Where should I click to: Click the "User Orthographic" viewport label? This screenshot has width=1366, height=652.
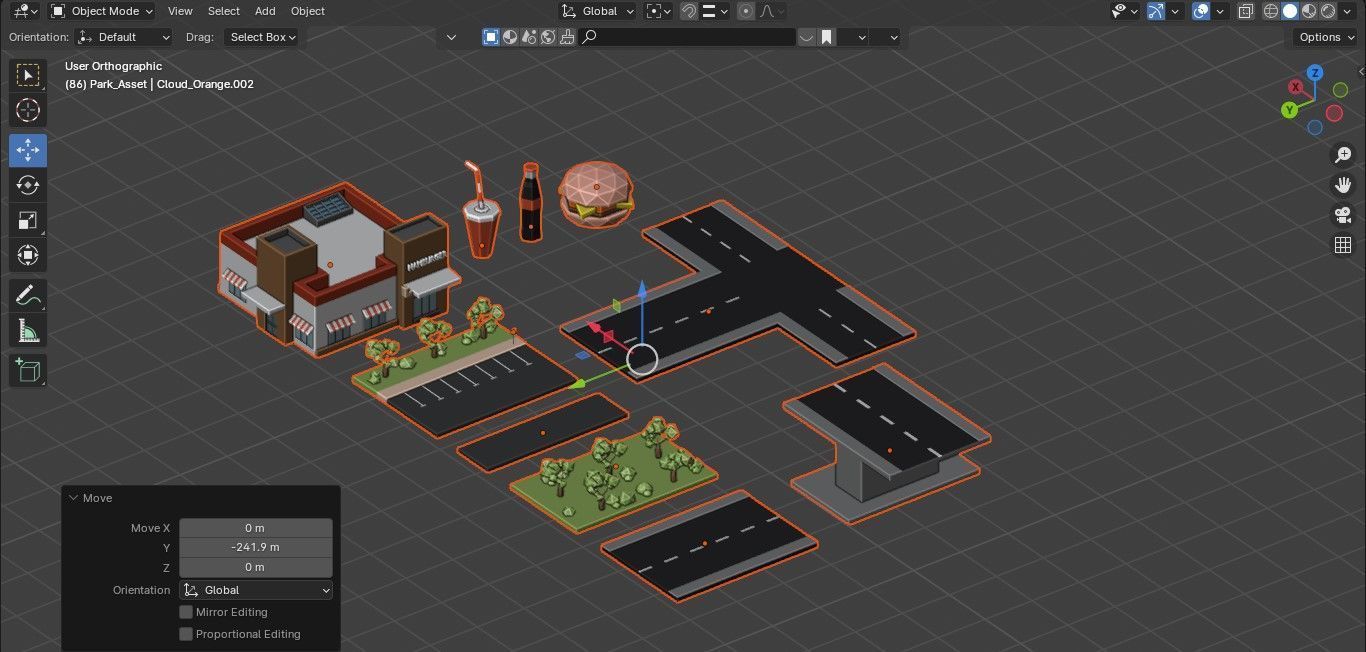coord(113,66)
